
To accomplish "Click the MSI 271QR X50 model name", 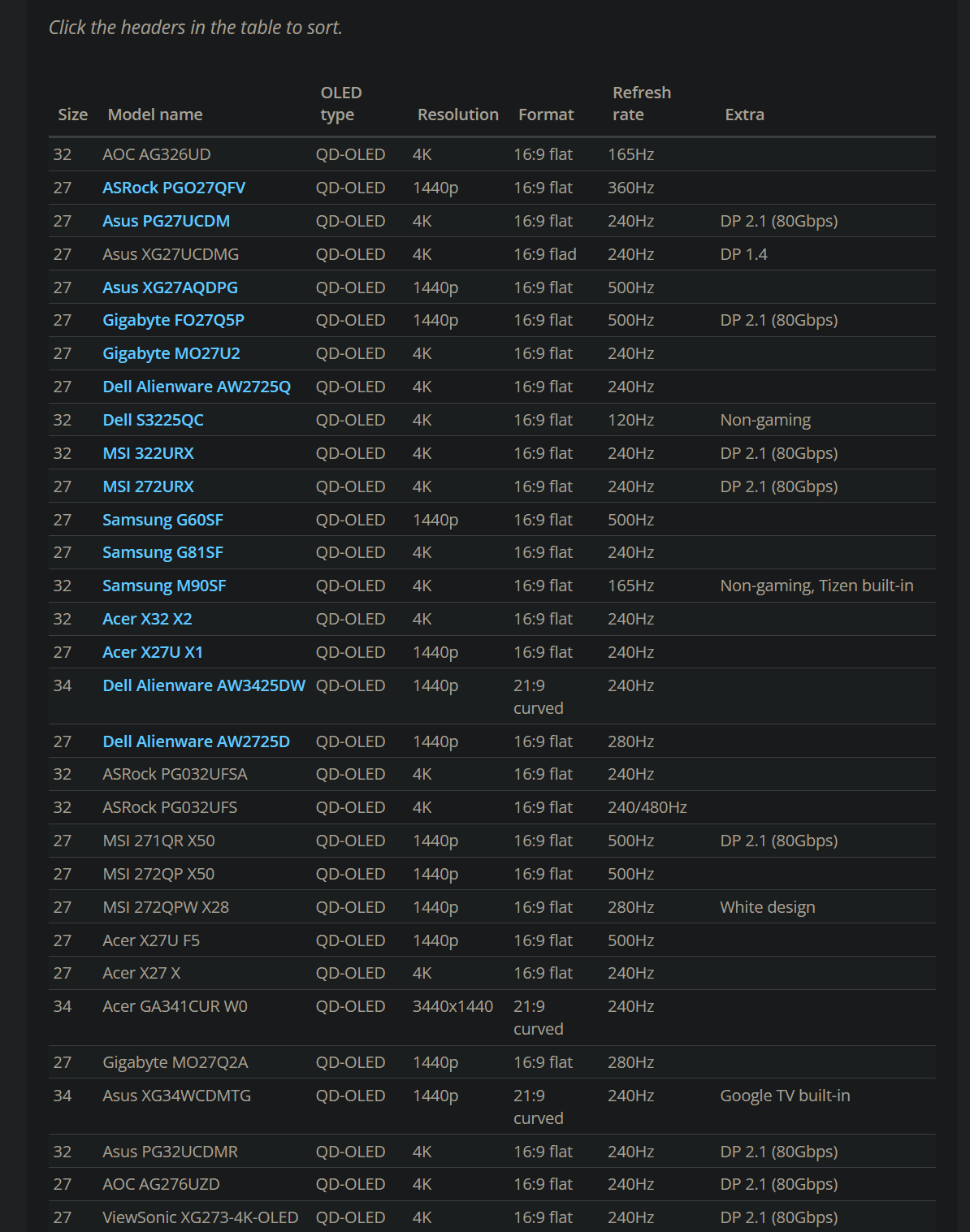I will click(x=158, y=841).
